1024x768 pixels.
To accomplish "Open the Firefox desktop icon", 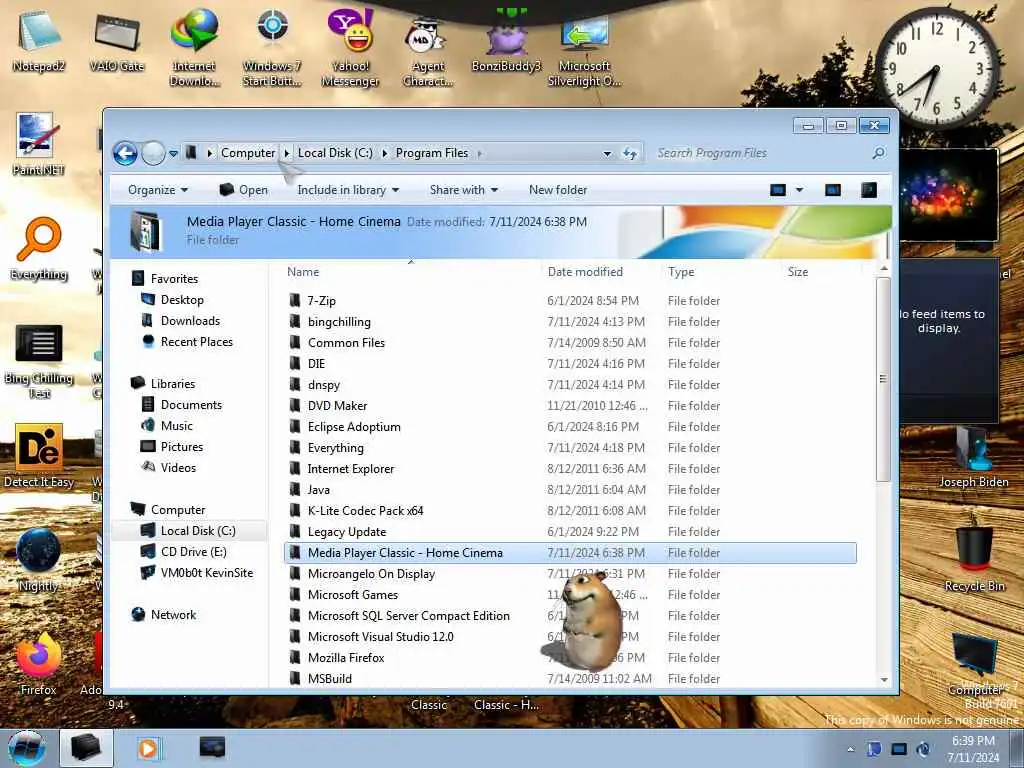I will point(39,664).
